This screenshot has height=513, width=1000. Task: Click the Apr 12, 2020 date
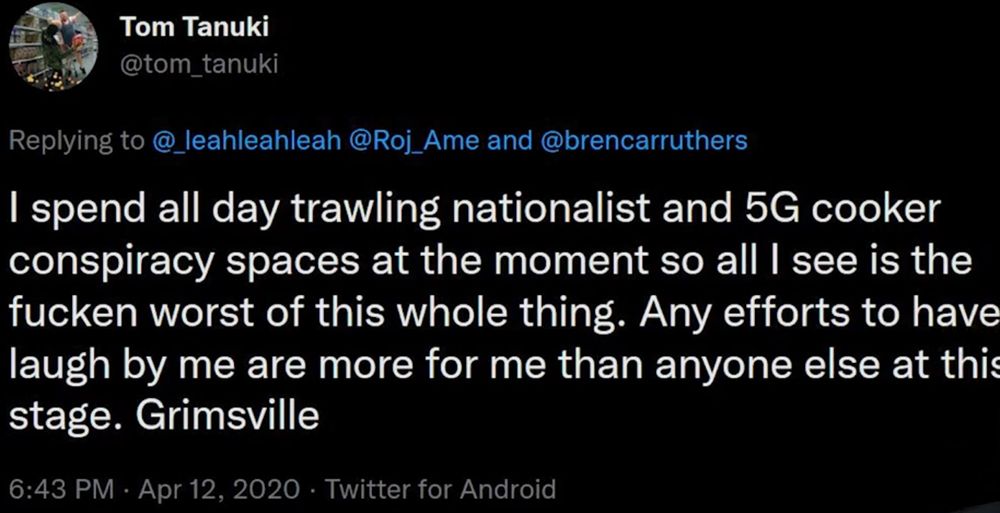click(219, 489)
